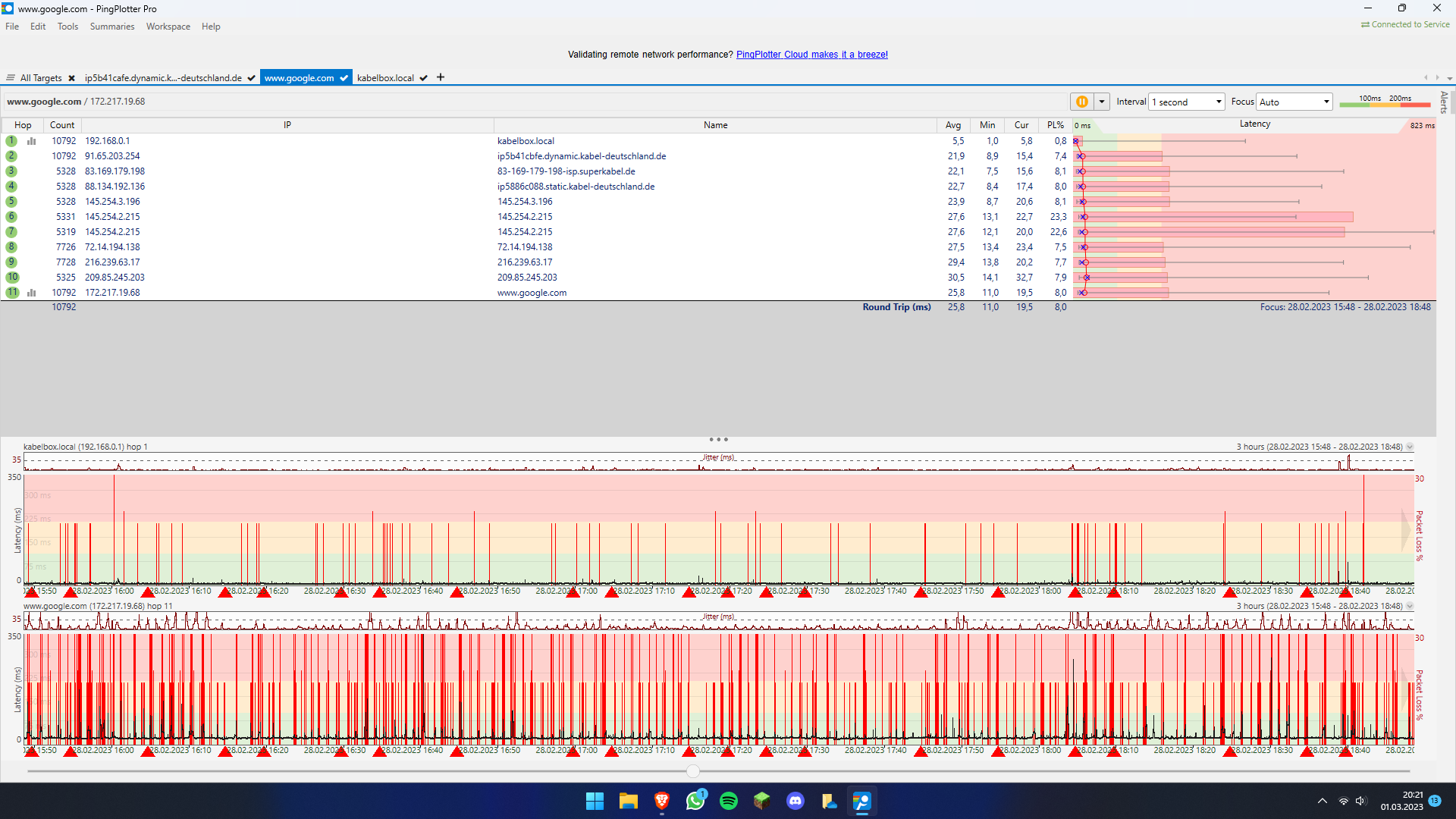This screenshot has height=819, width=1456.
Task: Pause the trace with the orange pause button
Action: tap(1082, 101)
